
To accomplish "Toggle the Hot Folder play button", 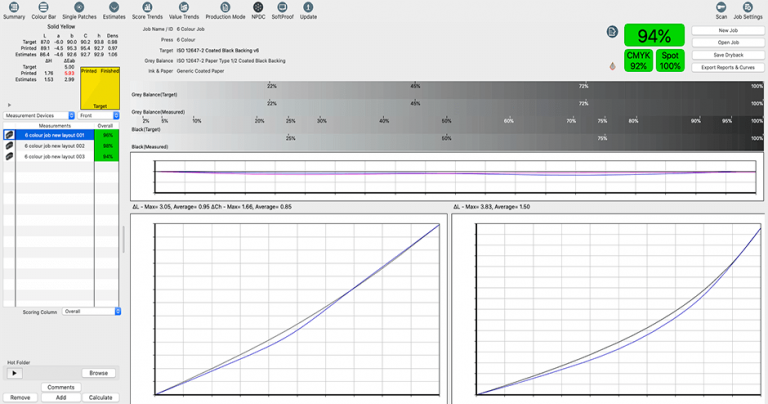I will point(15,373).
